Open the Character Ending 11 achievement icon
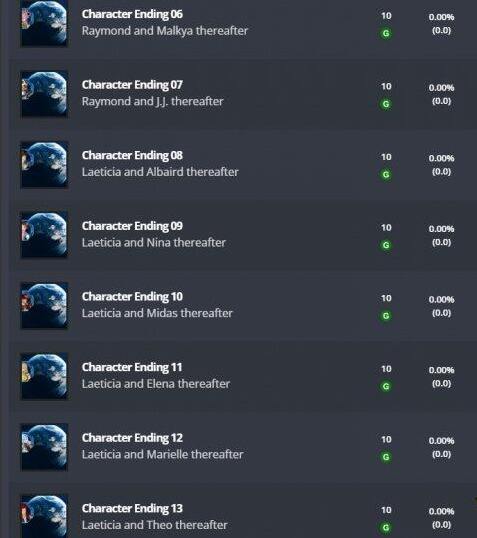The width and height of the screenshot is (477, 538). 44,376
